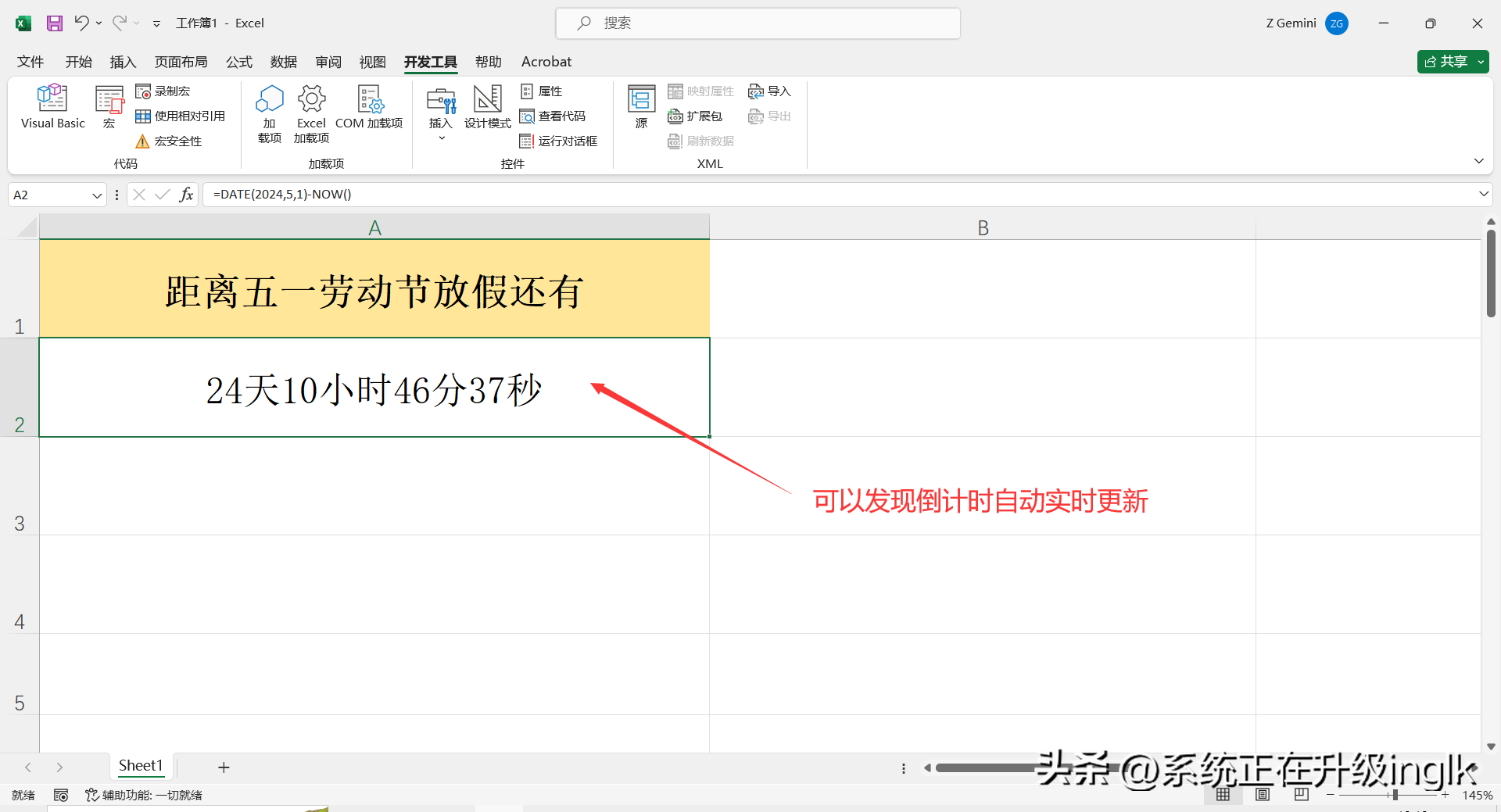
Task: Switch to Page Layout view
Action: click(1263, 795)
